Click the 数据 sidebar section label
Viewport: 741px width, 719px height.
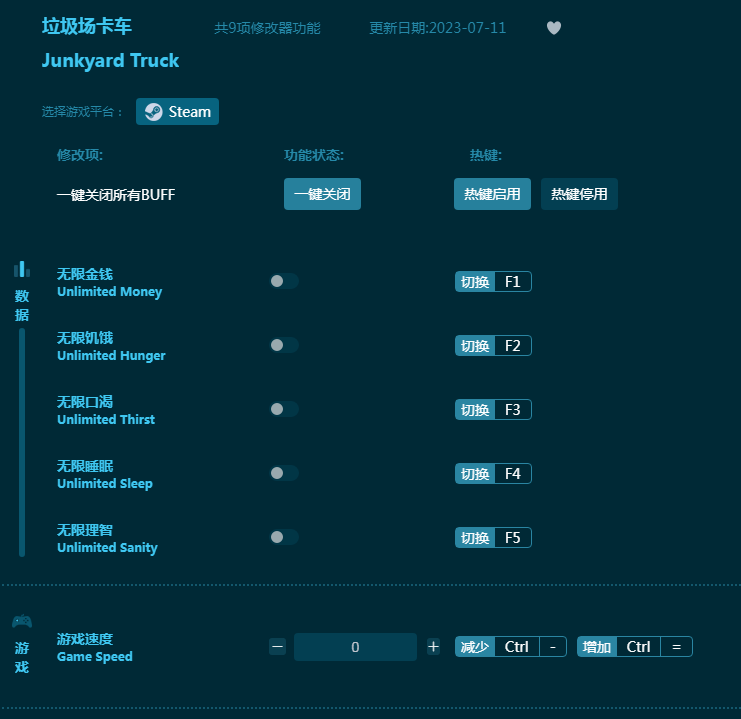[22, 305]
